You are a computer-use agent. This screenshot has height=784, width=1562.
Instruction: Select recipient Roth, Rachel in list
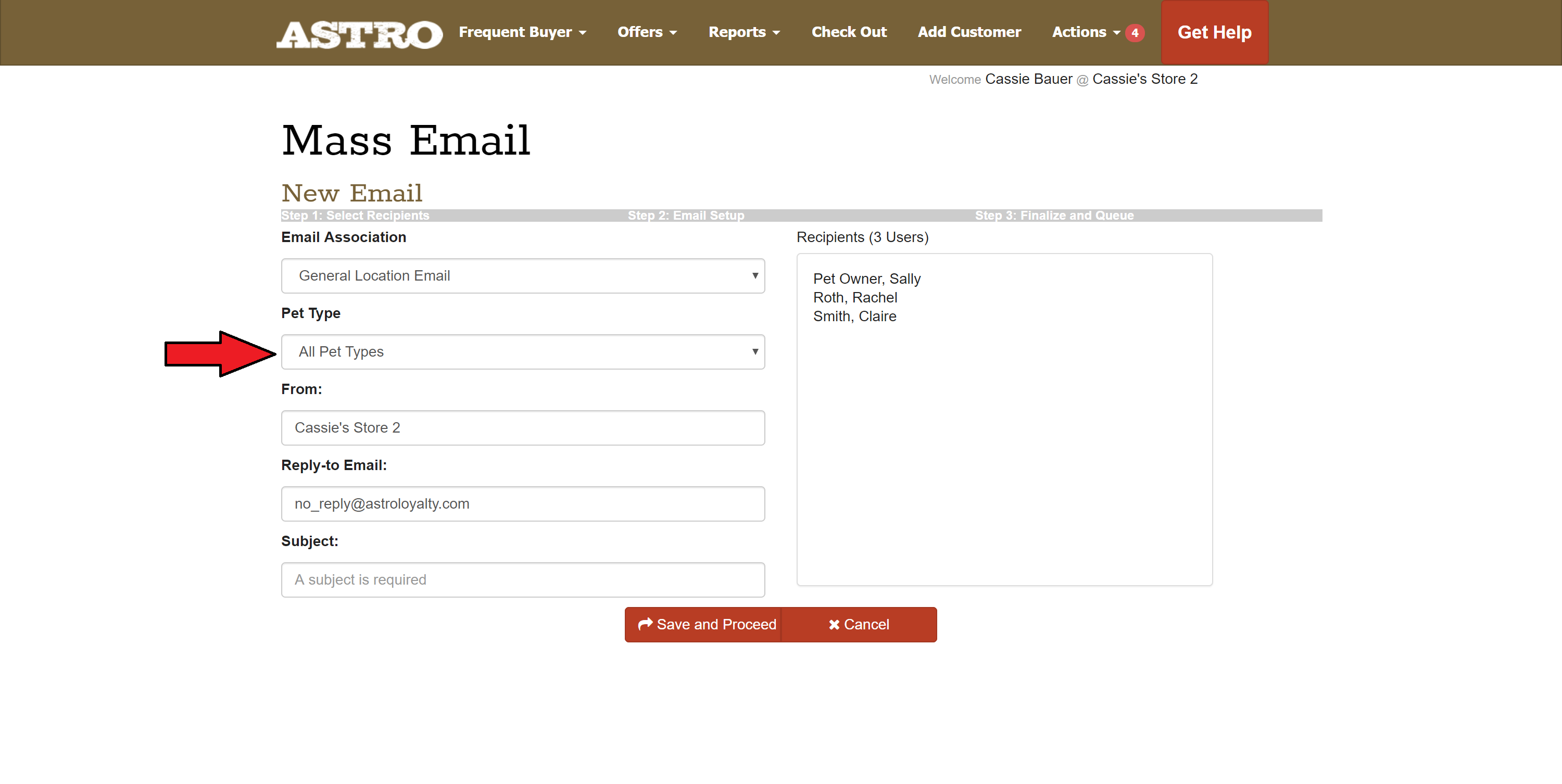coord(854,298)
